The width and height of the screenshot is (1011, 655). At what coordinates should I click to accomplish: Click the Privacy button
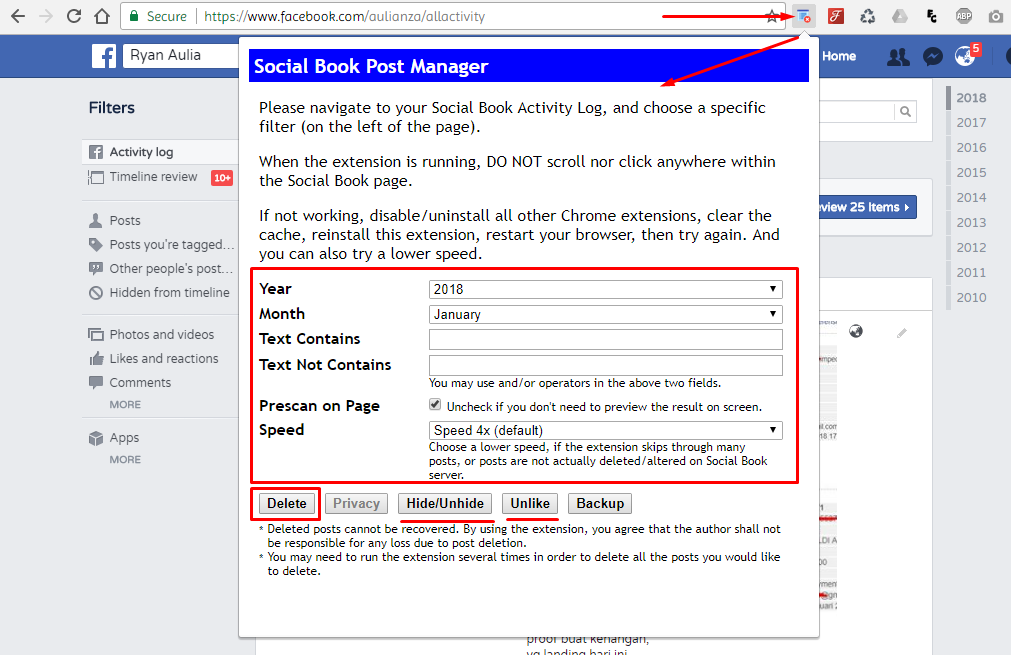coord(356,503)
